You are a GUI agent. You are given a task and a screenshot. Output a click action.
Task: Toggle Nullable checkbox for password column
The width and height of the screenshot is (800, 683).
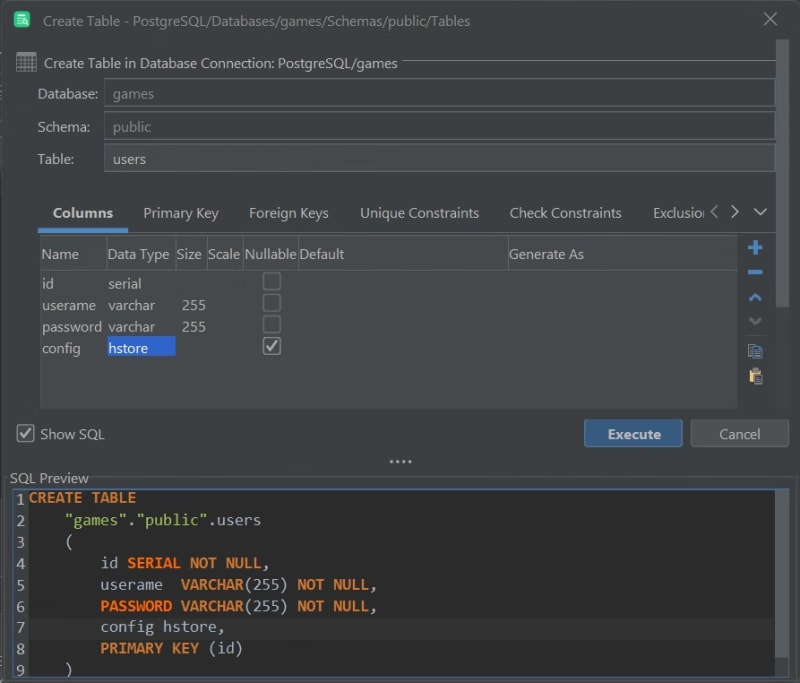(x=271, y=324)
